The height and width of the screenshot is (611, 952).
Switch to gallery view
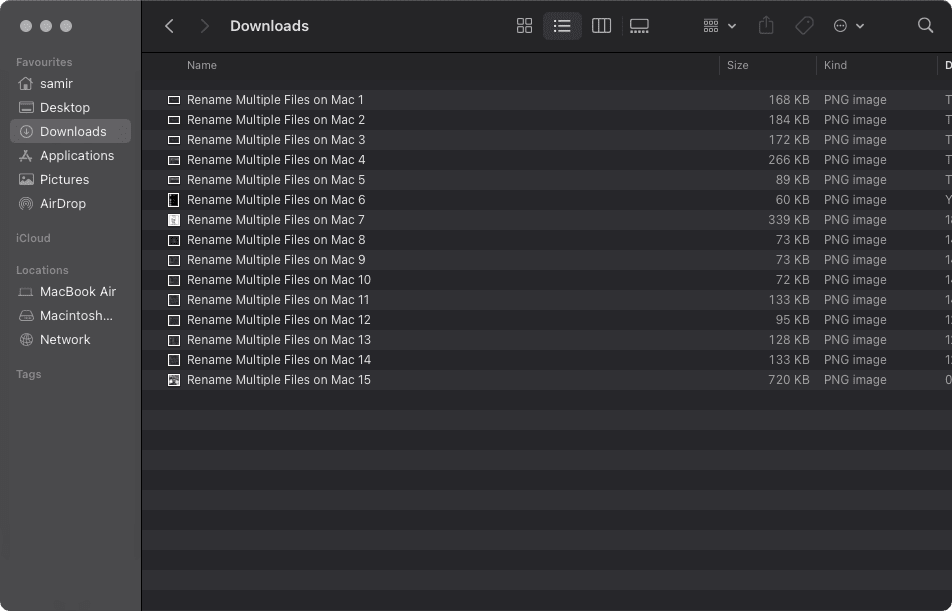(x=639, y=26)
